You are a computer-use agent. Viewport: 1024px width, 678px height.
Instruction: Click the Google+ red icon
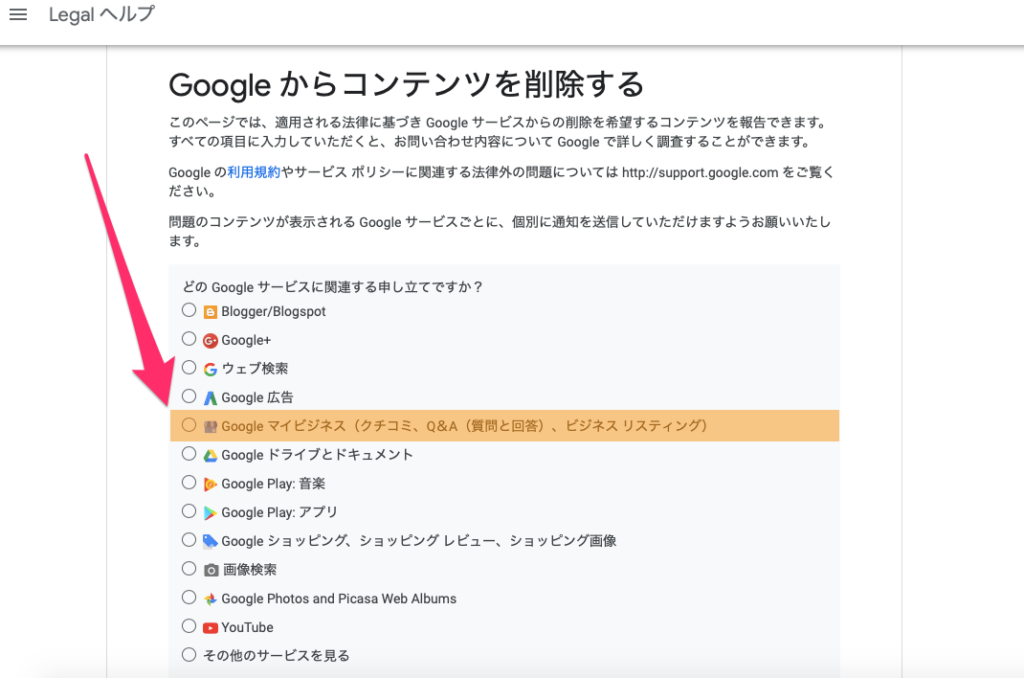210,340
